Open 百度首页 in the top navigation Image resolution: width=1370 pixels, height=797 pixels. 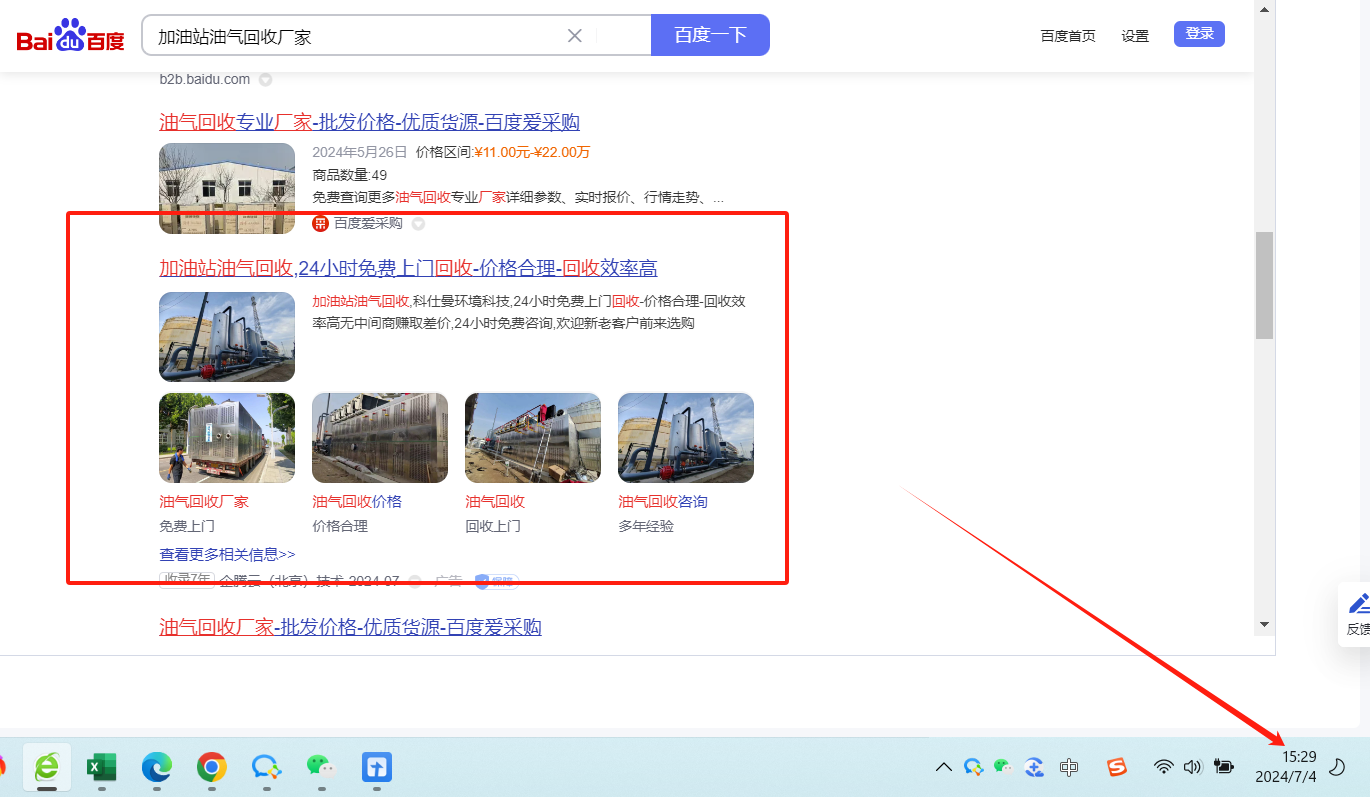point(1067,36)
